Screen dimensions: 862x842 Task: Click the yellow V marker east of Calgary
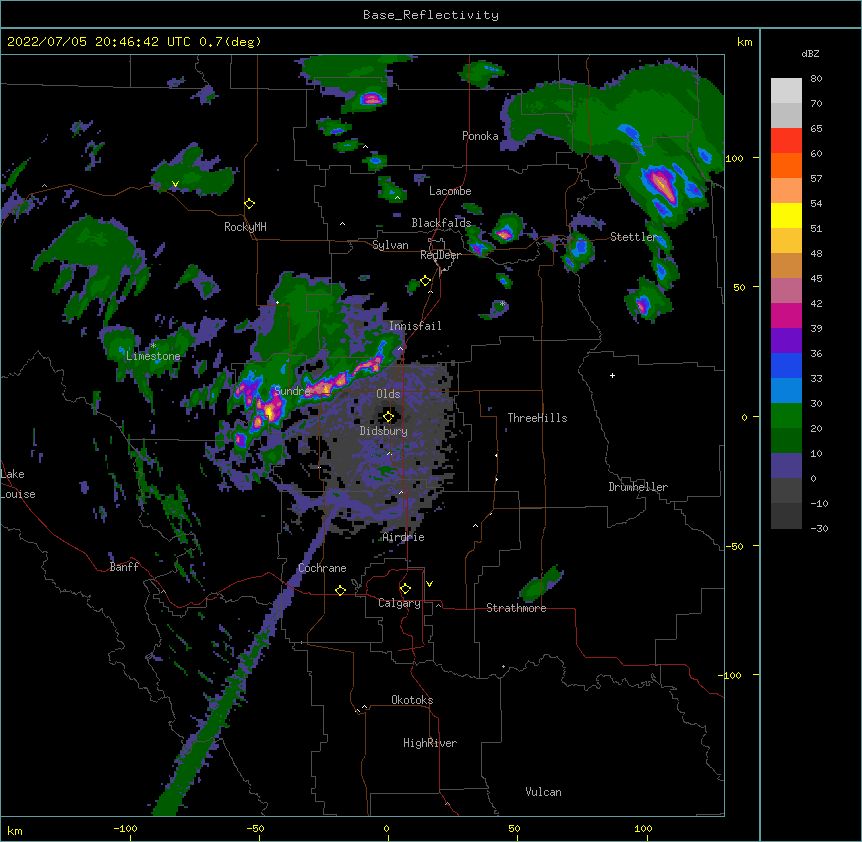coord(429,584)
